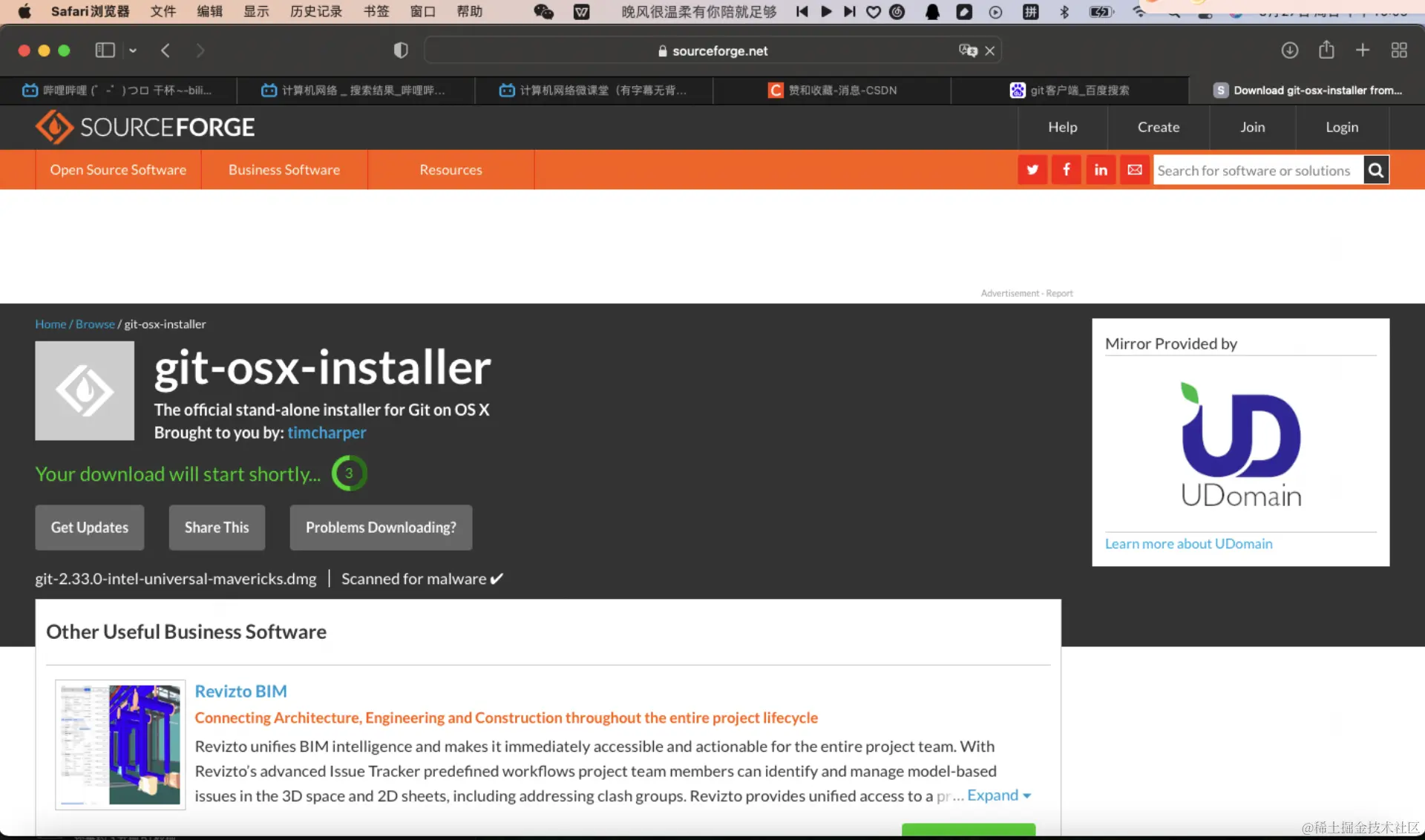This screenshot has width=1425, height=840.
Task: Go forward in history
Action: point(200,50)
